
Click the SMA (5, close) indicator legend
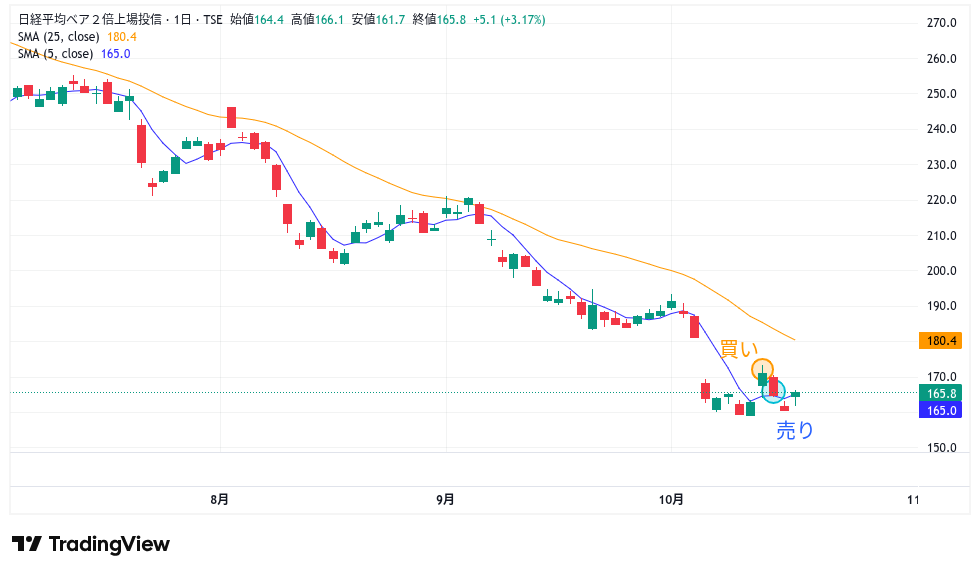point(56,54)
